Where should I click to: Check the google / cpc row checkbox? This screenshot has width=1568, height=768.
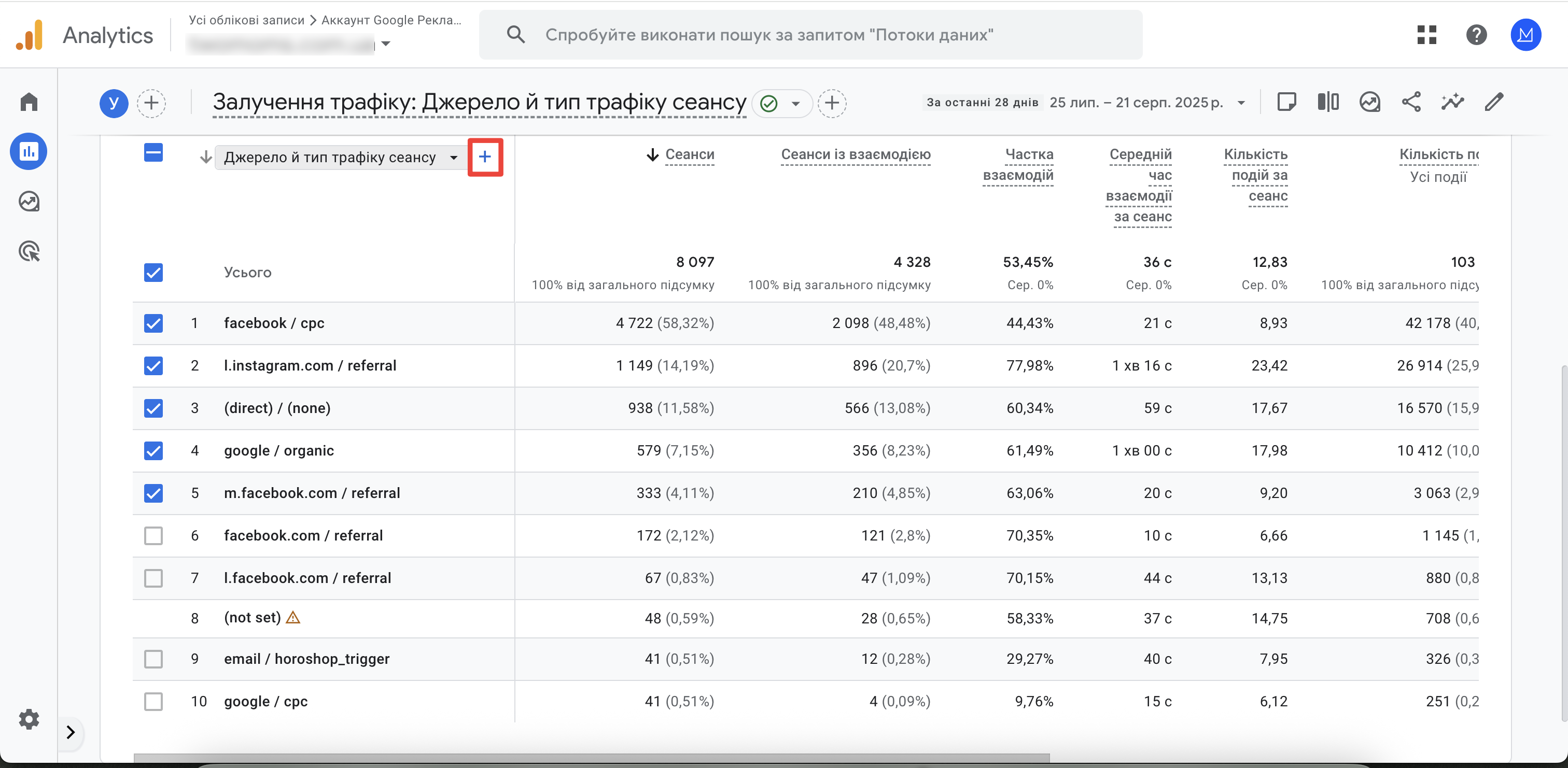153,702
